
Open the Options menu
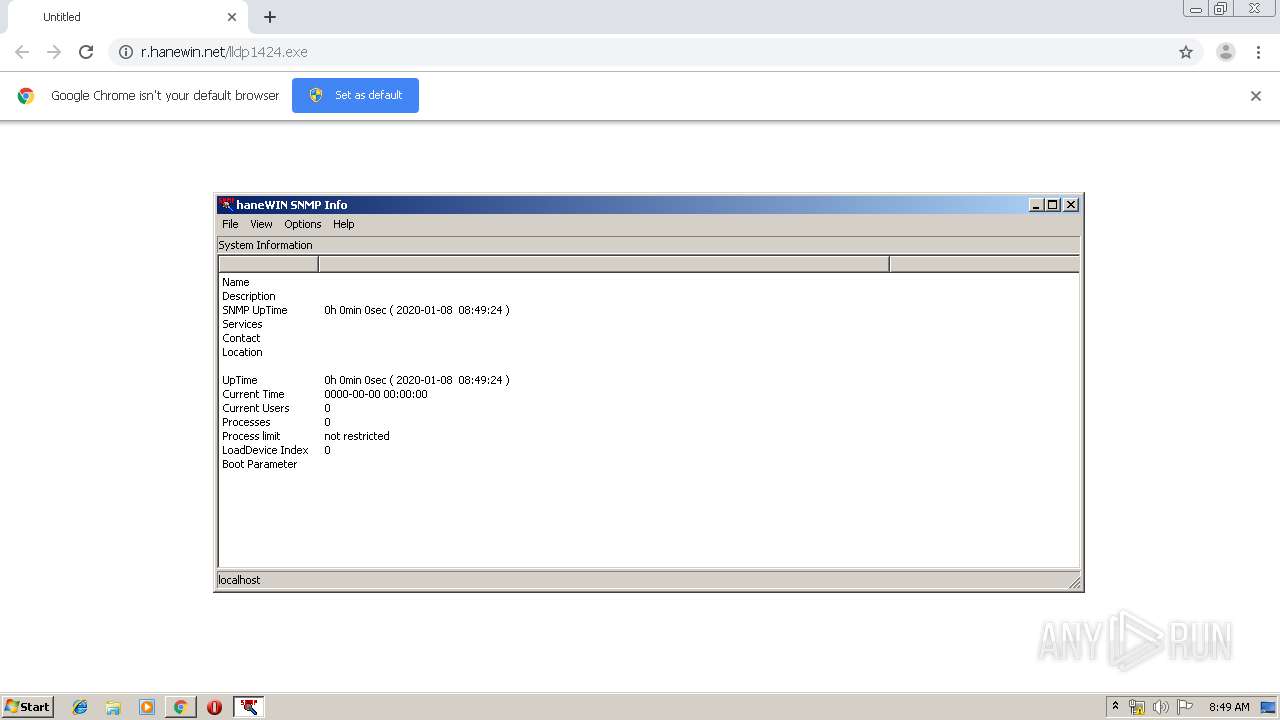point(302,224)
